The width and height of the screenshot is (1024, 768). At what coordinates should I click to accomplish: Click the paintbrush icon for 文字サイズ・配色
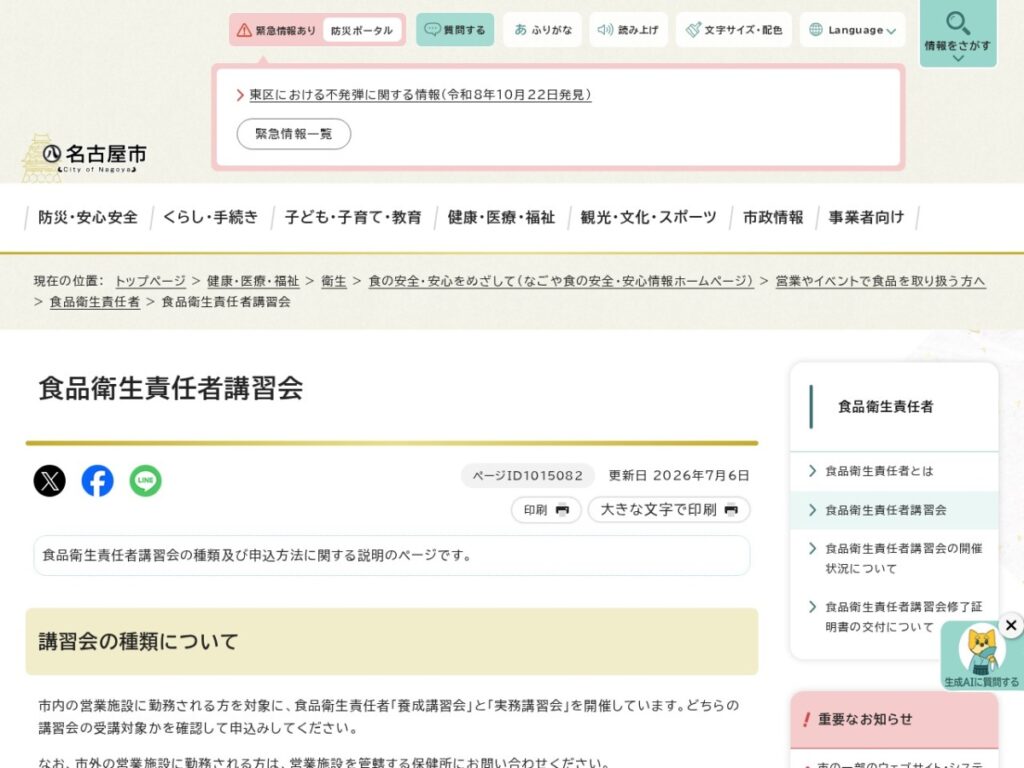(x=693, y=29)
